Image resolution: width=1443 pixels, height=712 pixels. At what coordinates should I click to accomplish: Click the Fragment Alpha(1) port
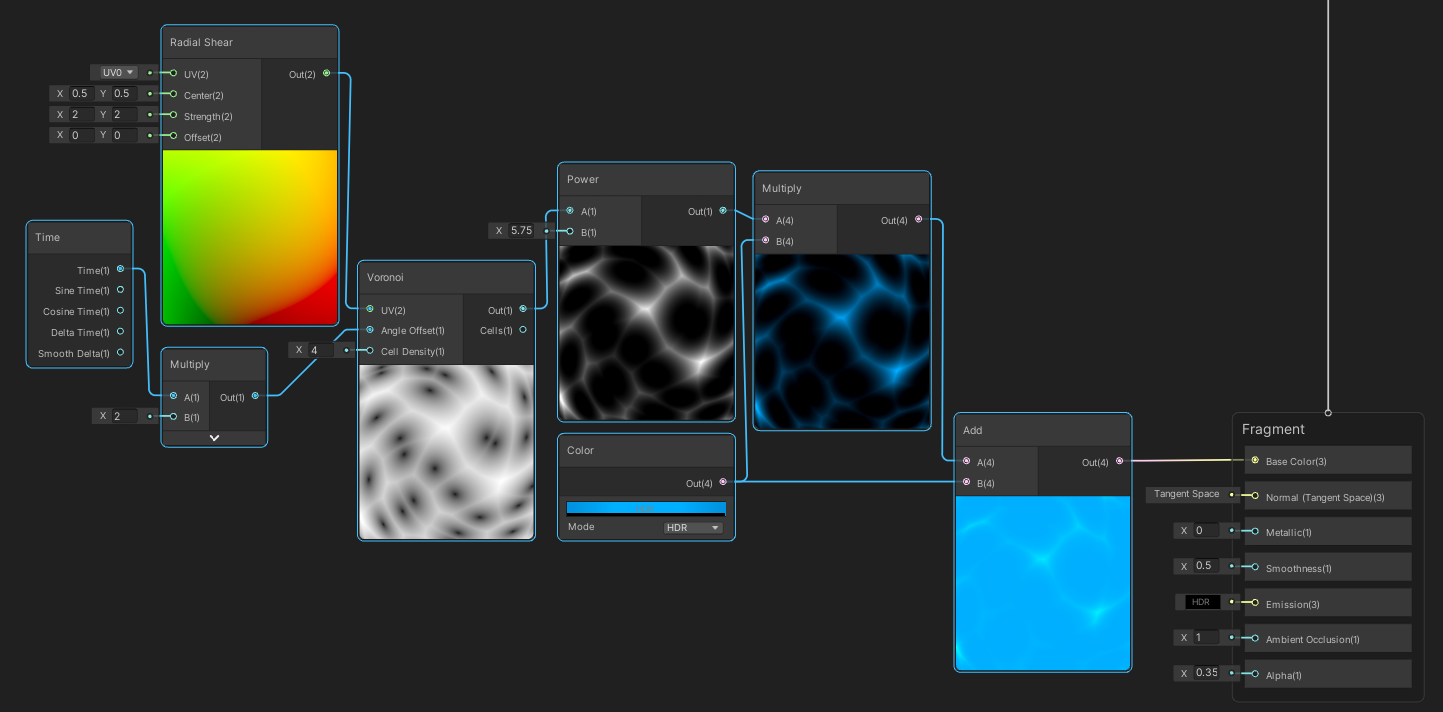[1255, 674]
